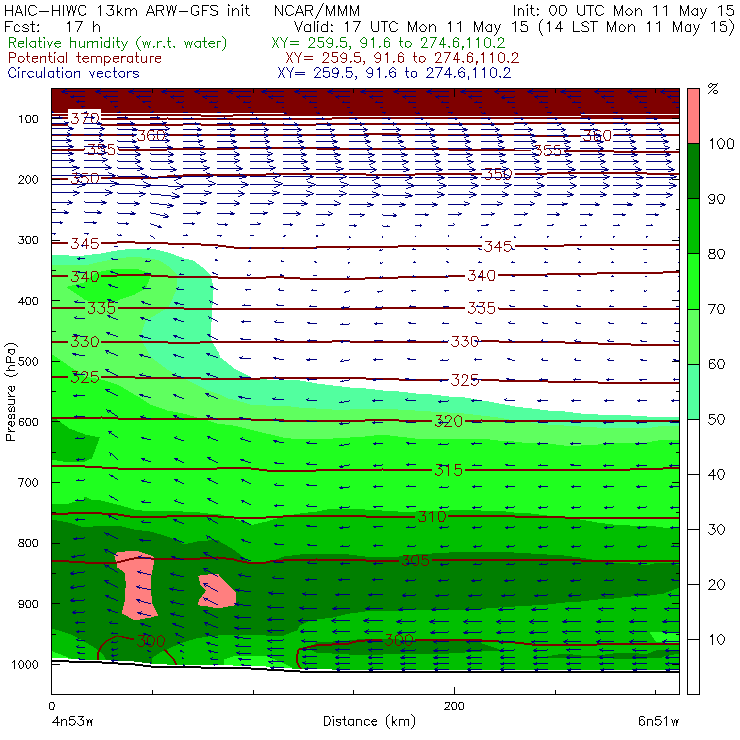Click the 'Distance (km)' axis title
740x740 pixels.
tap(369, 721)
